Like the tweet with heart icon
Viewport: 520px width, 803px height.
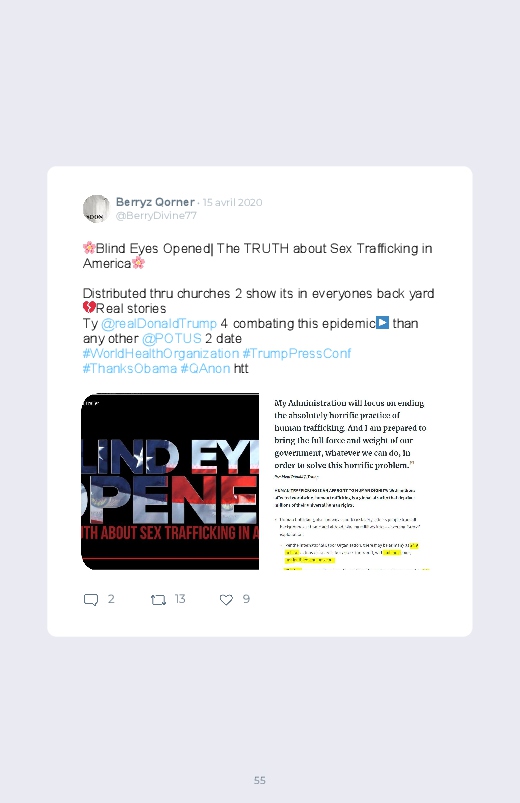pyautogui.click(x=226, y=600)
